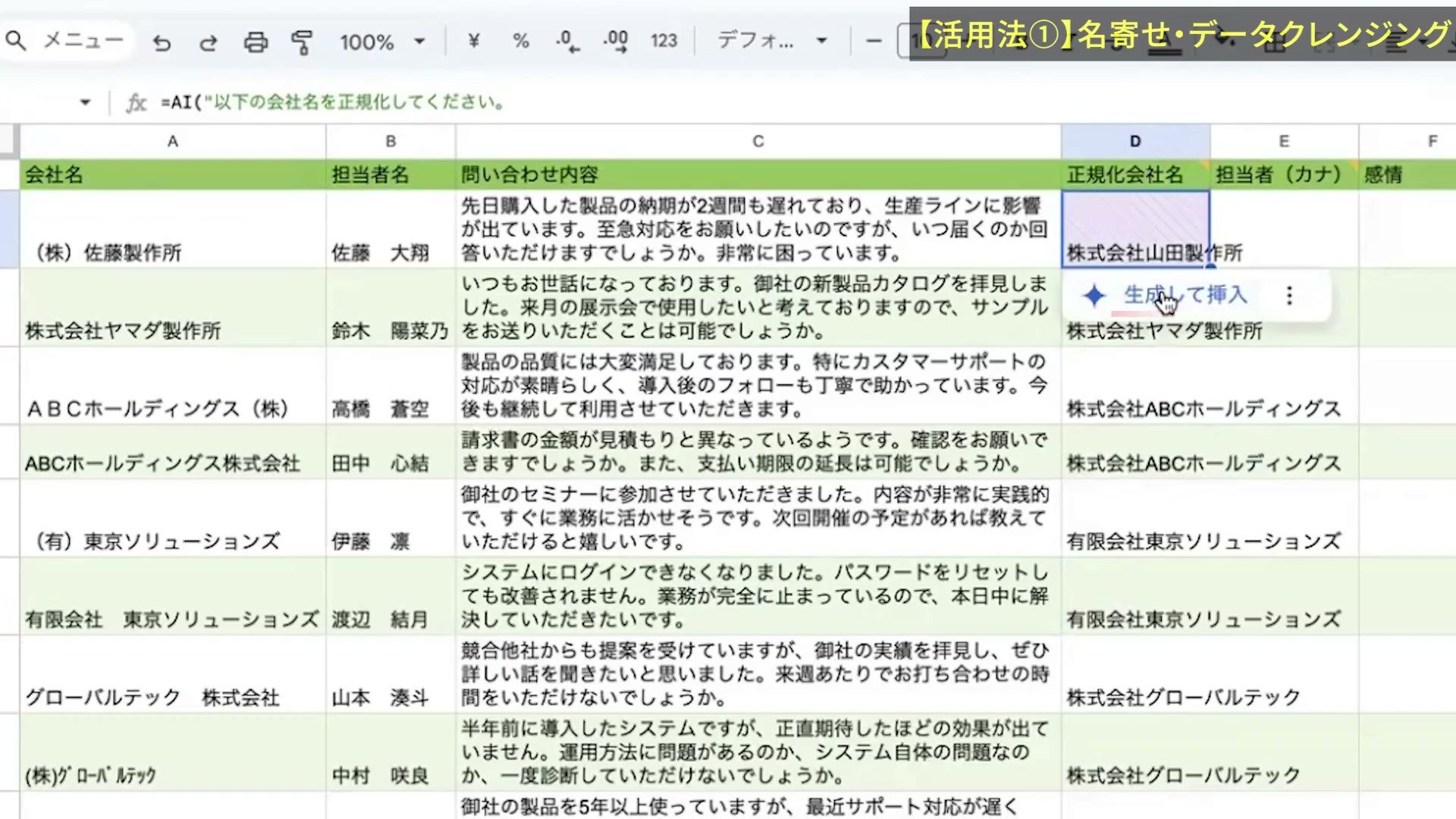Image resolution: width=1456 pixels, height=819 pixels.
Task: Click the Undo arrow icon
Action: 162,42
